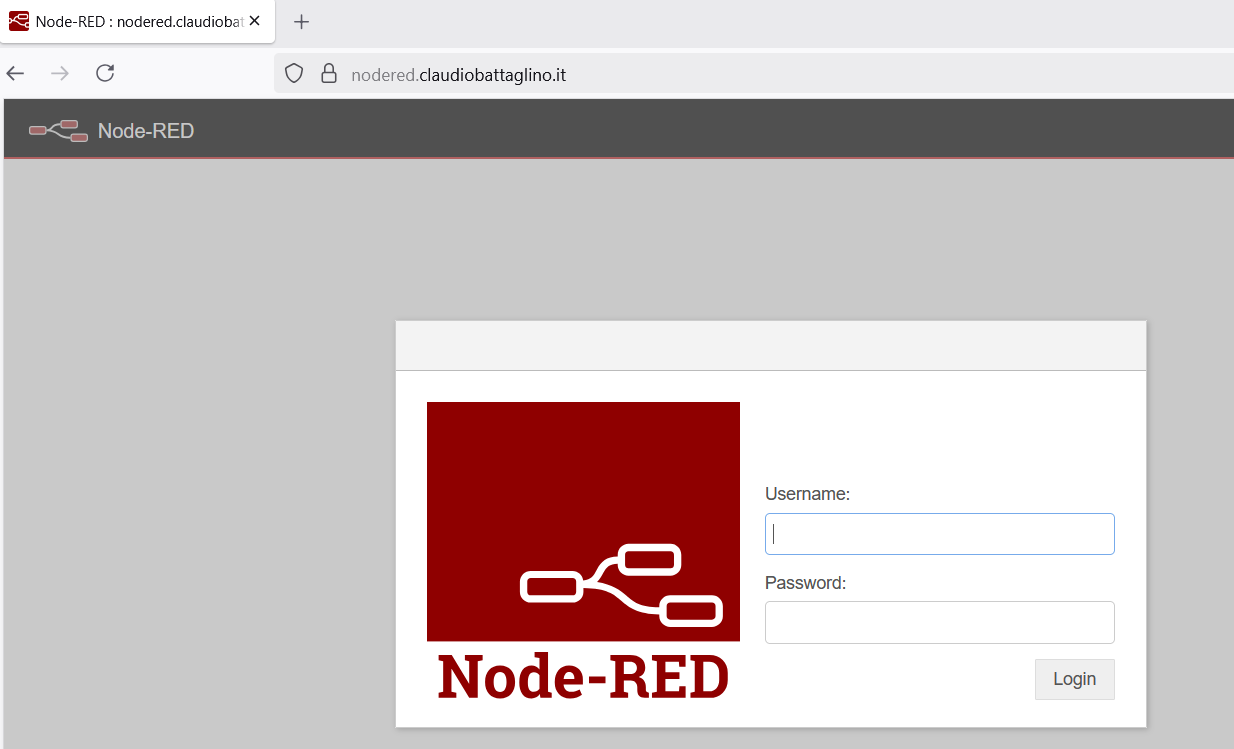Click the large Node-RED logo image

pos(583,551)
